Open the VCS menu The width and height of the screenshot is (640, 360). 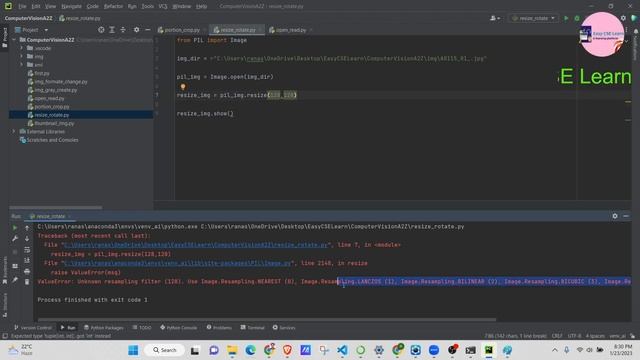click(x=163, y=6)
